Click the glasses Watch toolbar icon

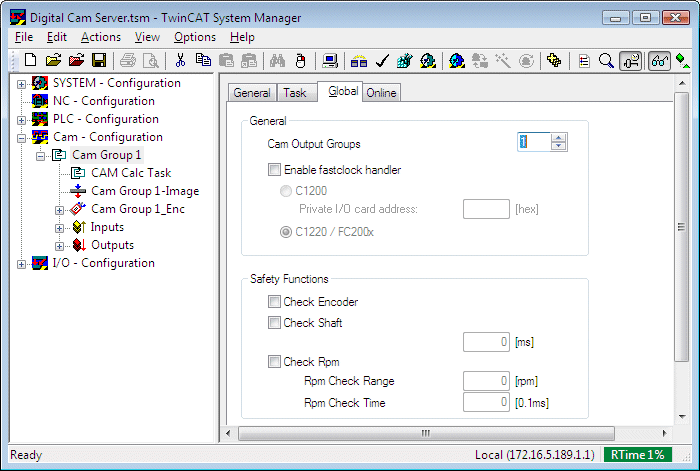659,61
